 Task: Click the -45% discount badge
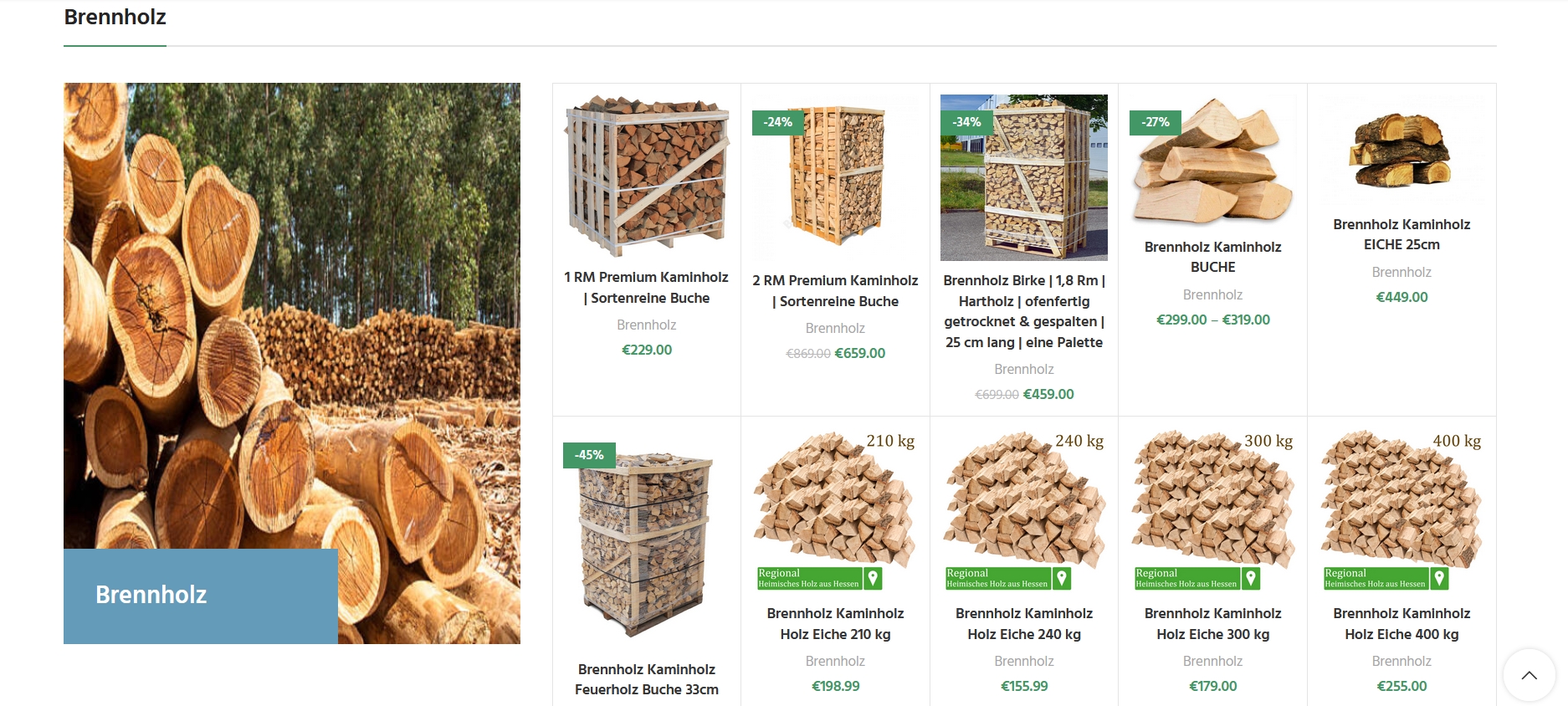[589, 455]
